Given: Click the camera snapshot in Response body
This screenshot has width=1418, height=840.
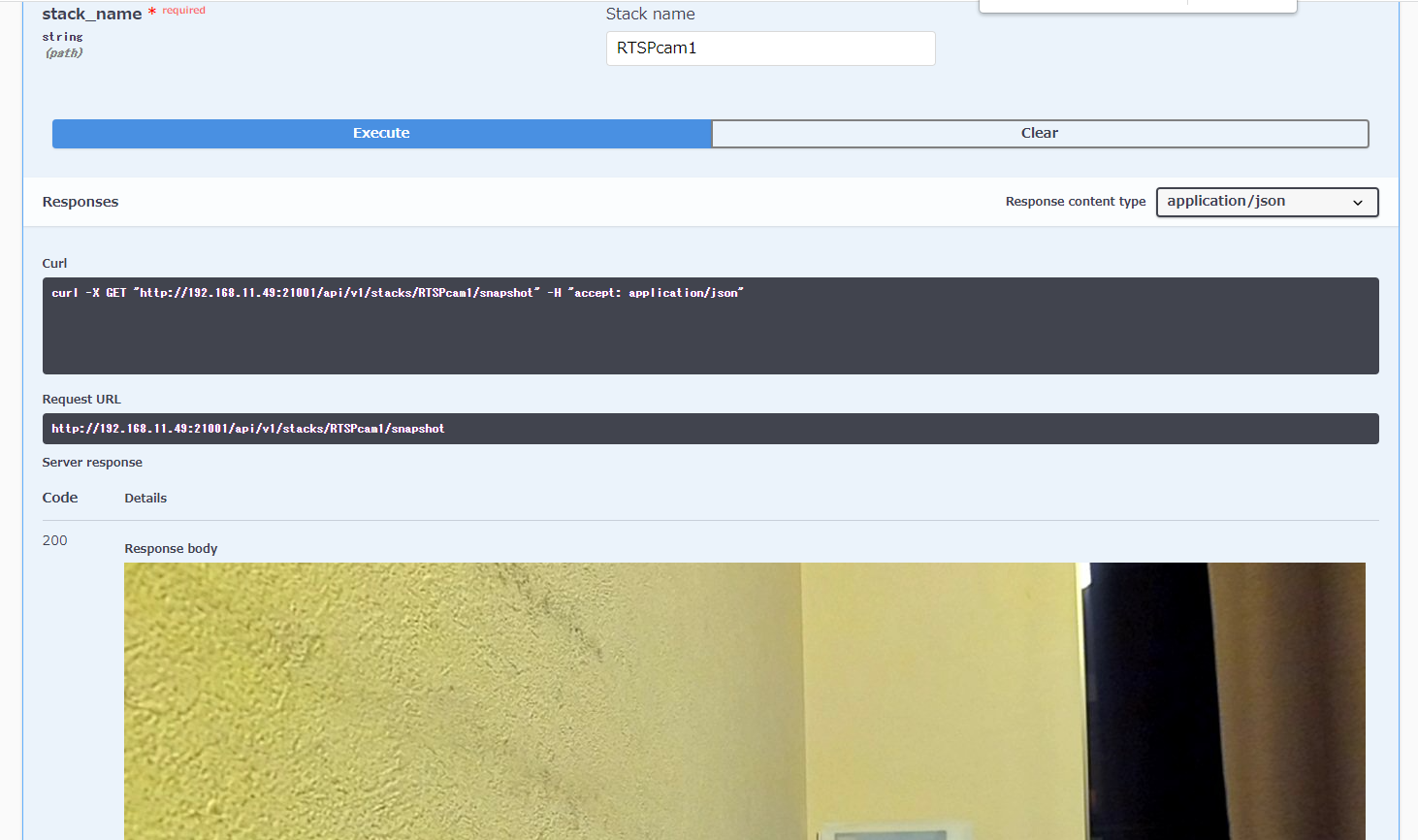Looking at the screenshot, I should coord(744,700).
